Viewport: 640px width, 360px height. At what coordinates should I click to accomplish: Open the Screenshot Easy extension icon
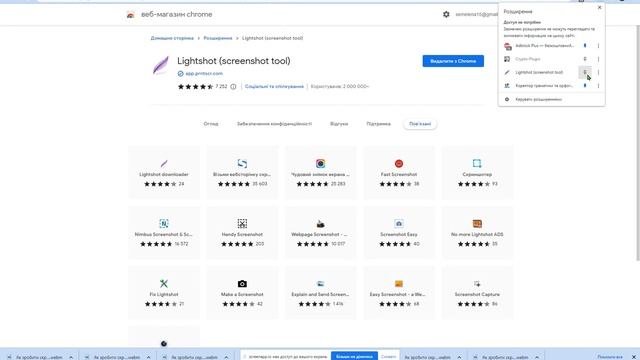[399, 223]
